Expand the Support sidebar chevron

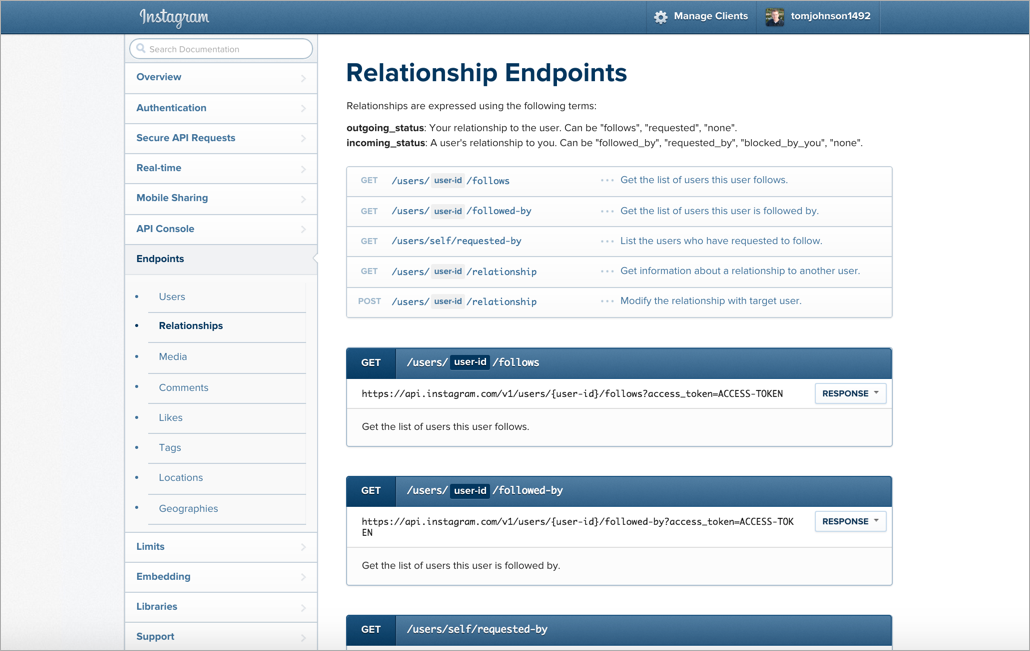303,637
